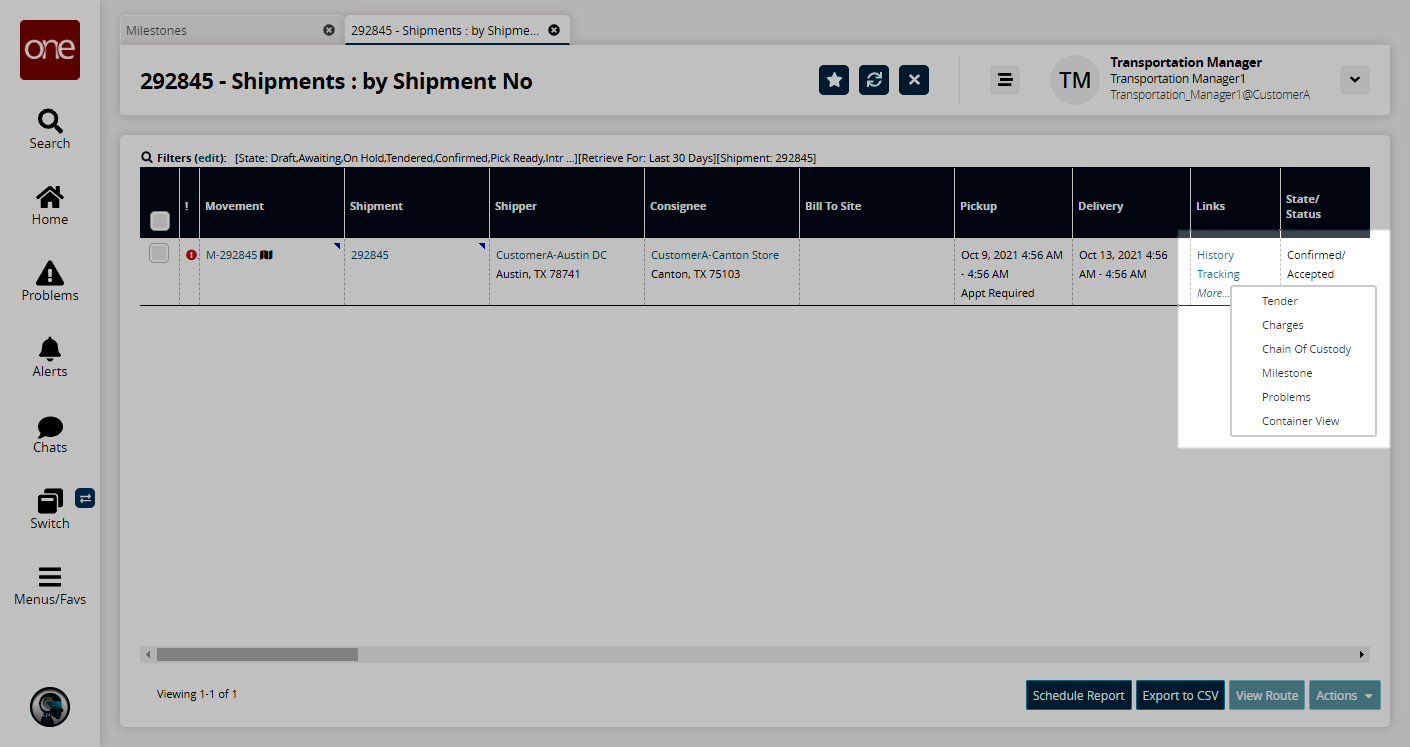Open the Problems warning icon in sidebar
Viewport: 1410px width, 747px height.
click(50, 273)
